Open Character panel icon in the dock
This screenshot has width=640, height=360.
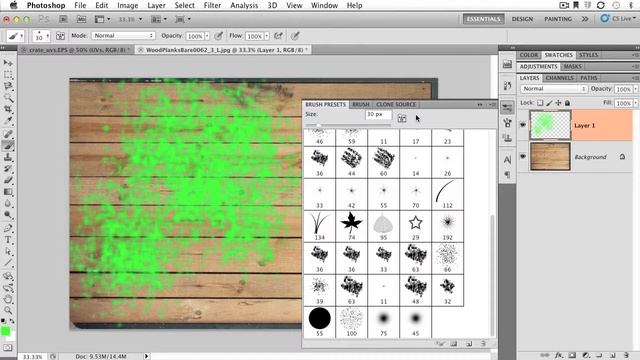pos(507,160)
